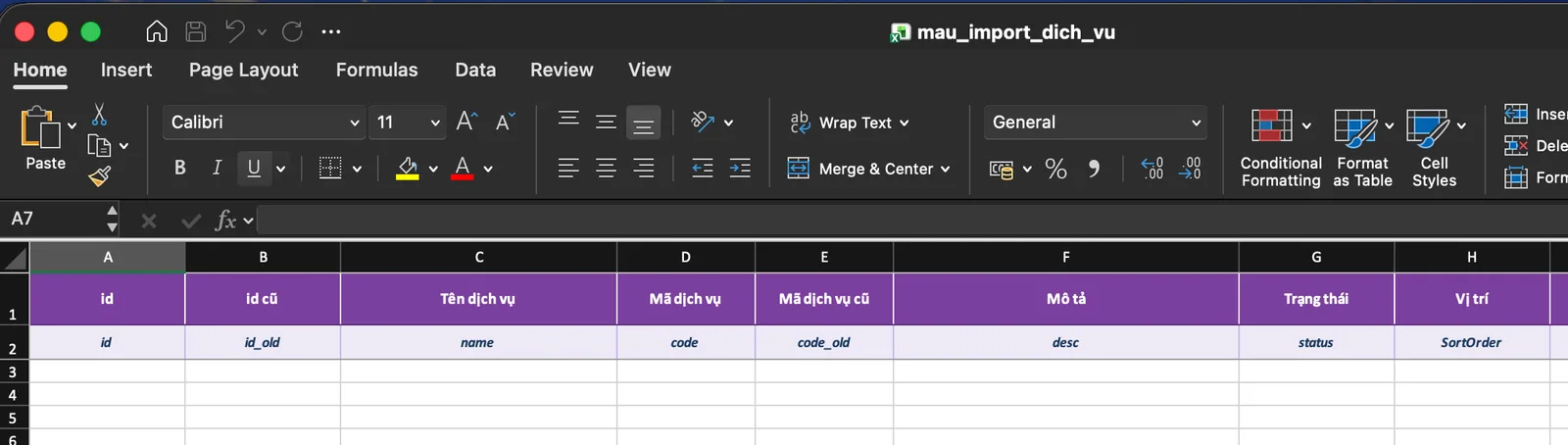Align text right horizontally
Screen dimensions: 1568x445
644,168
